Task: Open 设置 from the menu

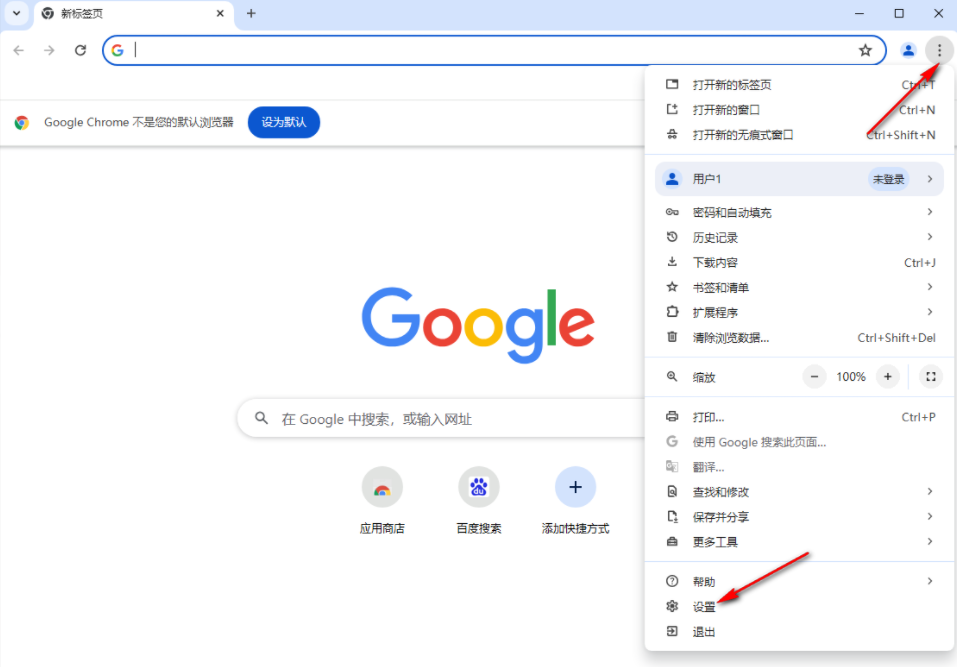Action: click(x=800, y=607)
